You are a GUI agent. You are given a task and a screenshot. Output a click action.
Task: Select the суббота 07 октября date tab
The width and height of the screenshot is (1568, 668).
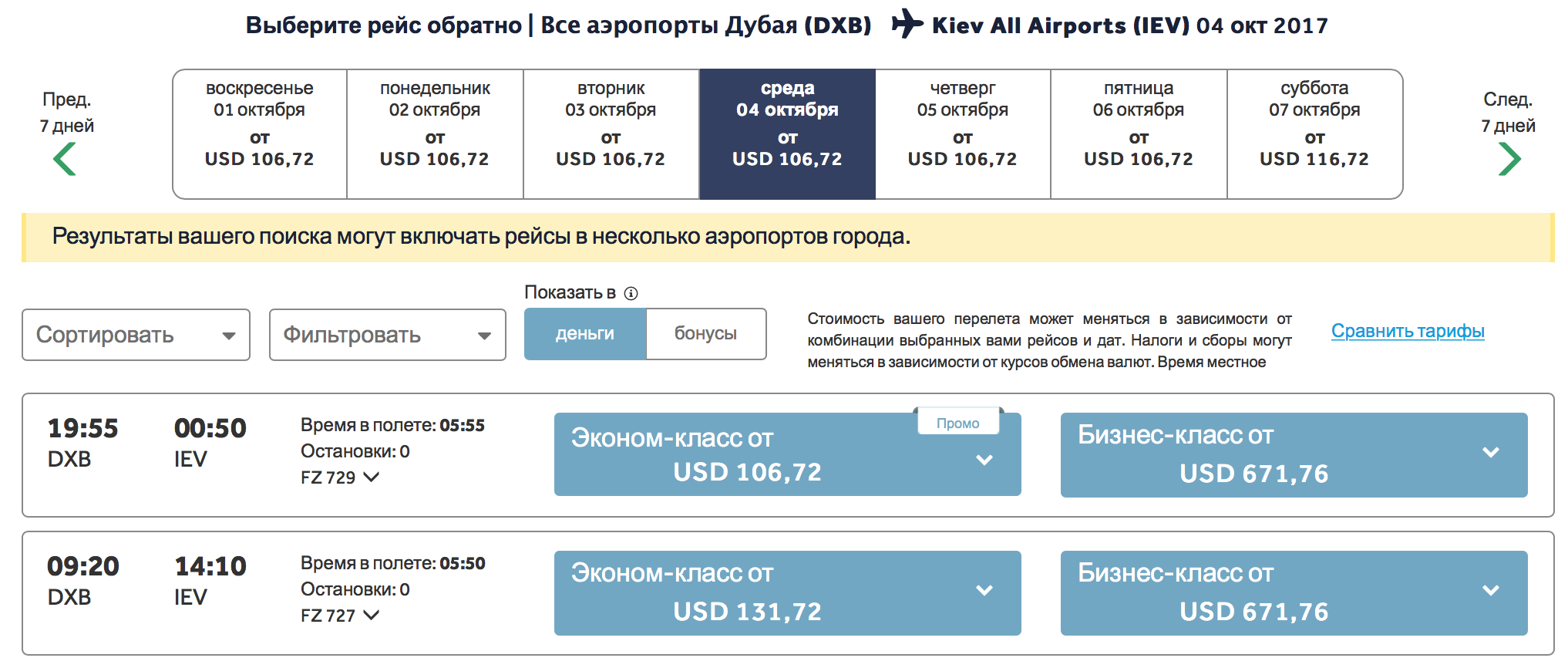(1314, 134)
